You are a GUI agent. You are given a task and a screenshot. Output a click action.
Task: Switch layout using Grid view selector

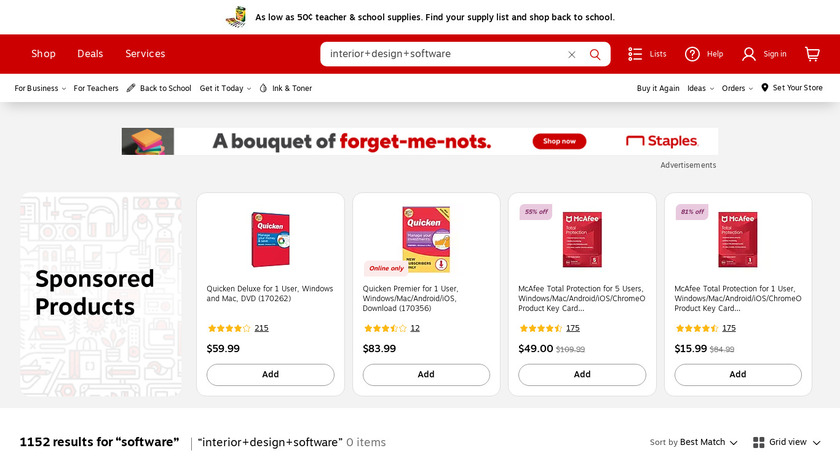pos(787,442)
